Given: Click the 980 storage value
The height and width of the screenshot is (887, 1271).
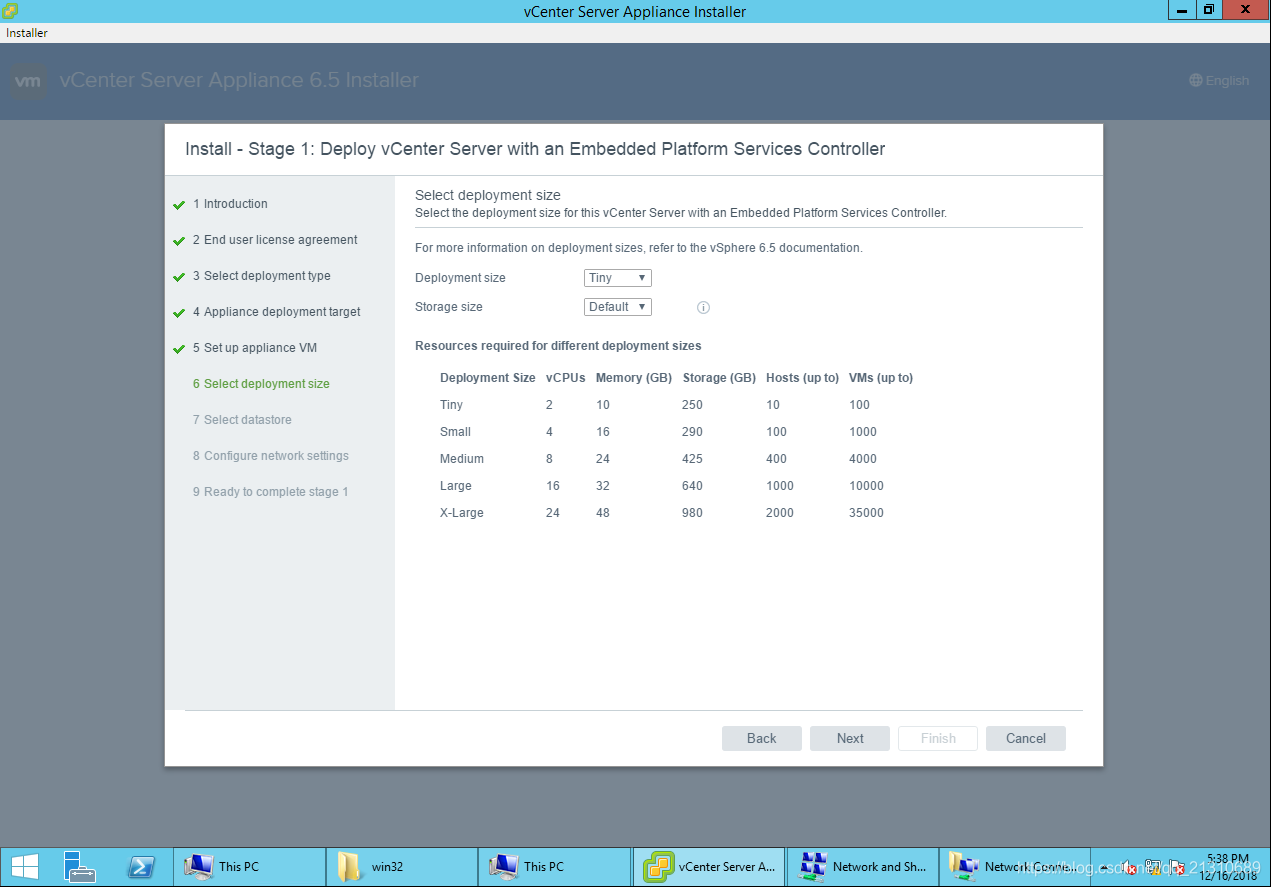Looking at the screenshot, I should coord(693,513).
